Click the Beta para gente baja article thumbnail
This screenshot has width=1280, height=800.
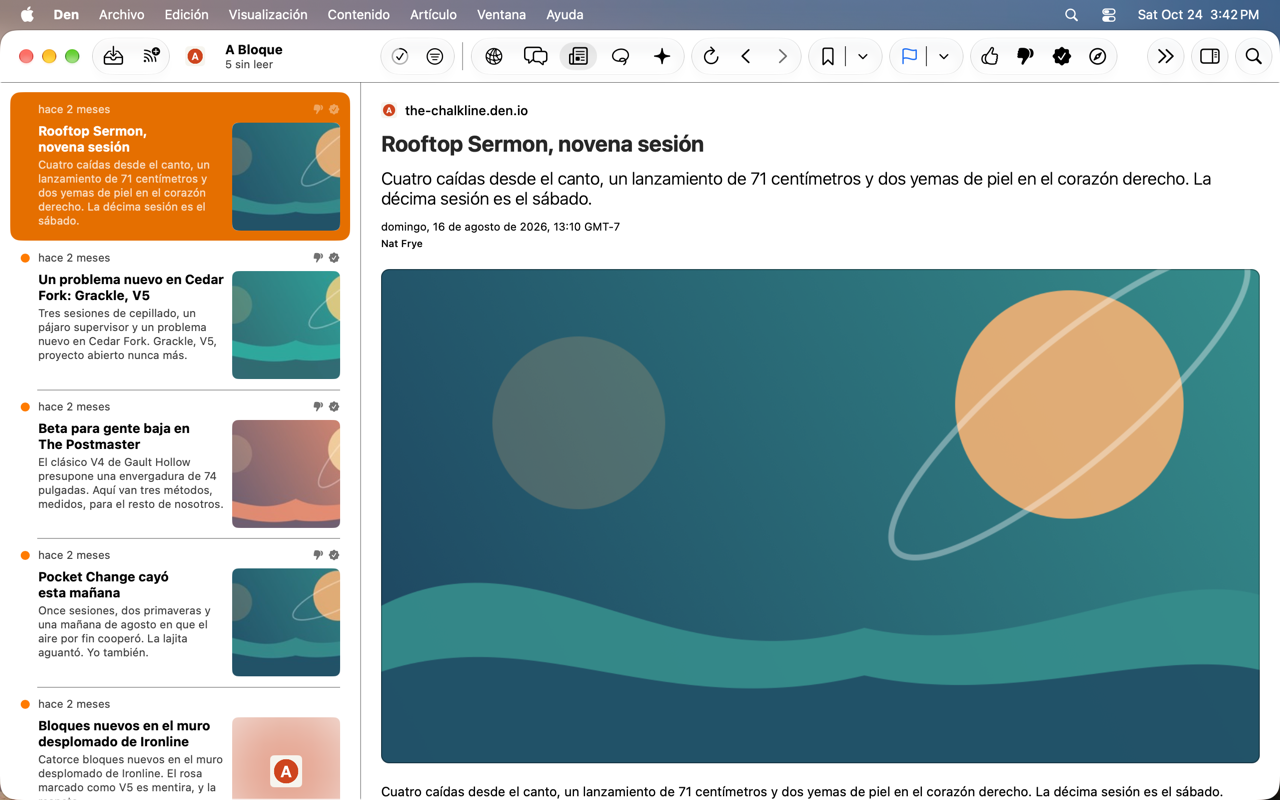point(286,474)
